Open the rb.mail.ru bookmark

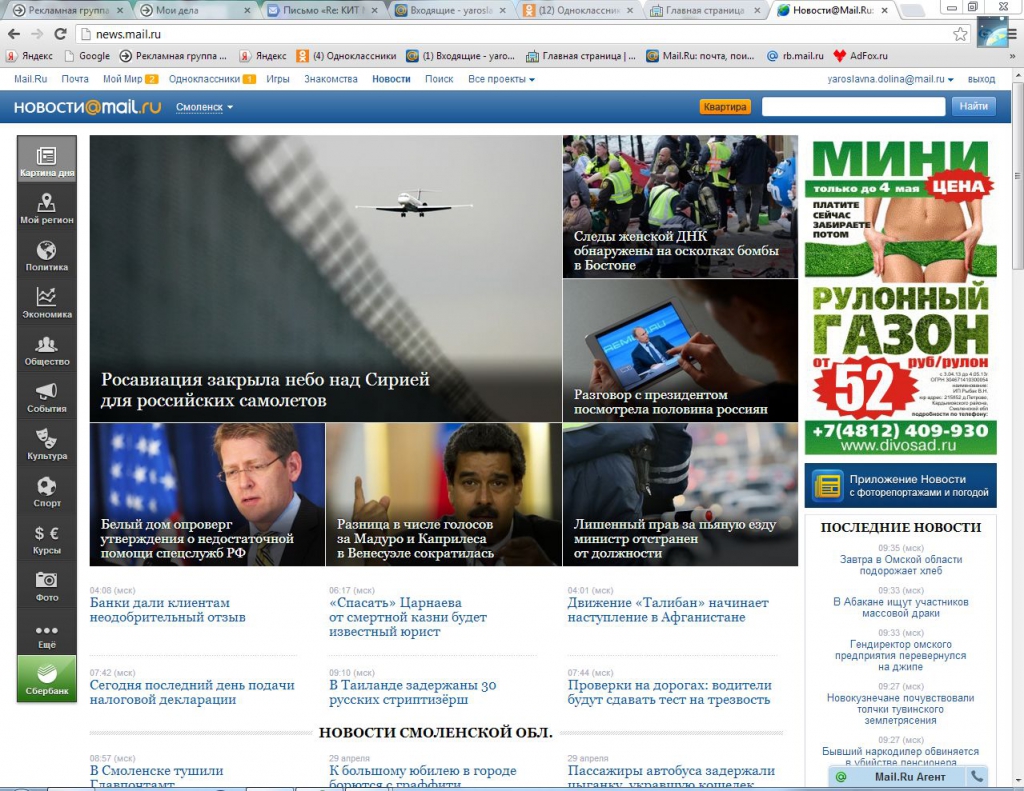tap(795, 56)
